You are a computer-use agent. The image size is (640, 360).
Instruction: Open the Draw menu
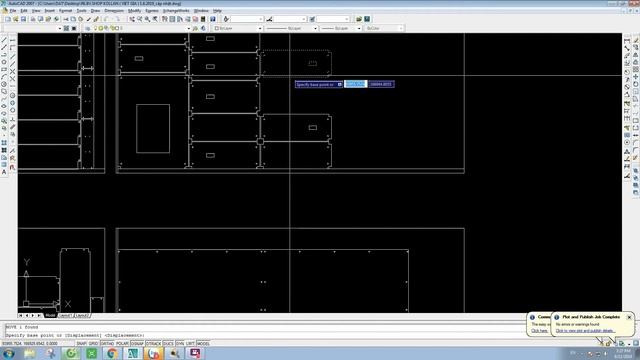[95, 11]
